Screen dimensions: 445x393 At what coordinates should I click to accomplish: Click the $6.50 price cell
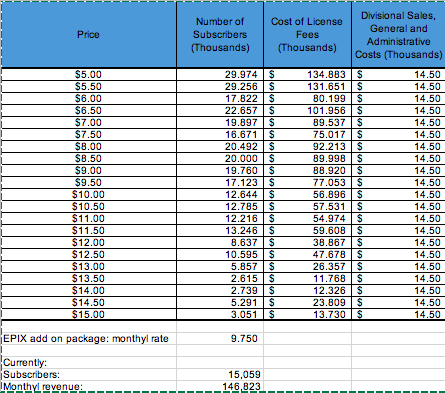[89, 111]
